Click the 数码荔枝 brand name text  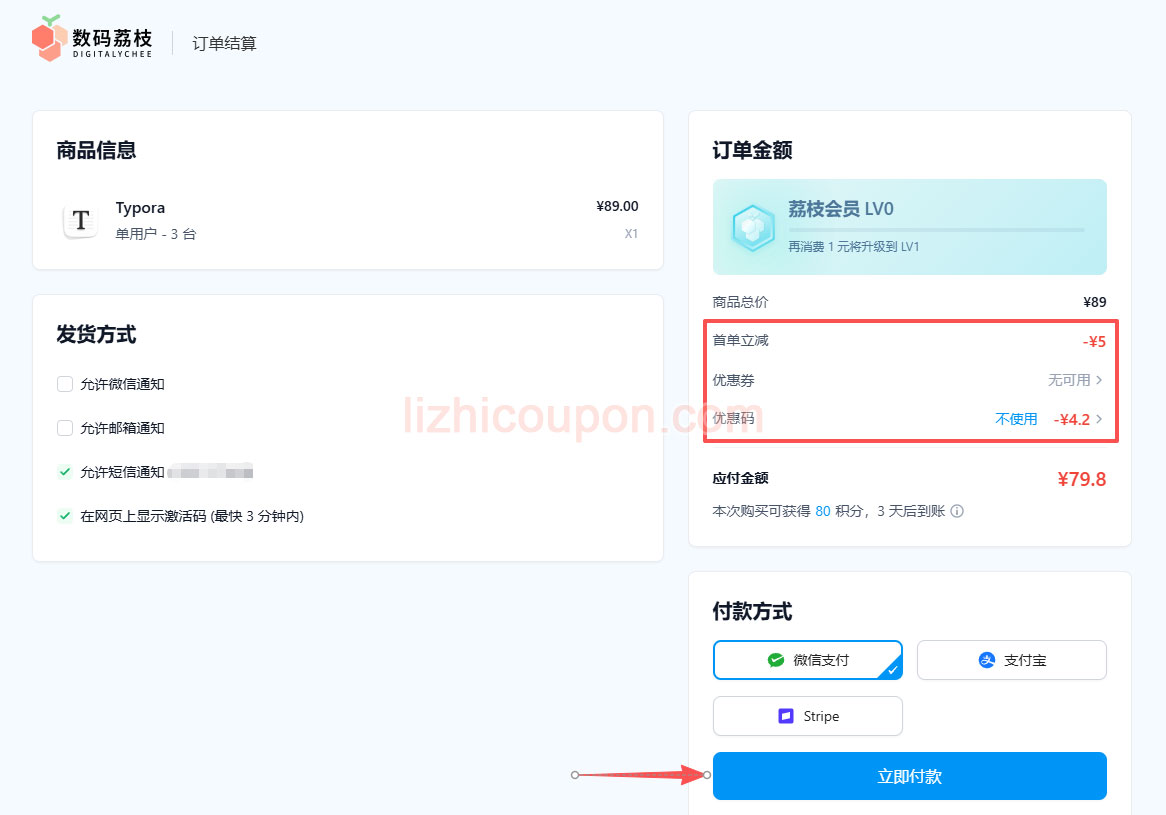[112, 37]
